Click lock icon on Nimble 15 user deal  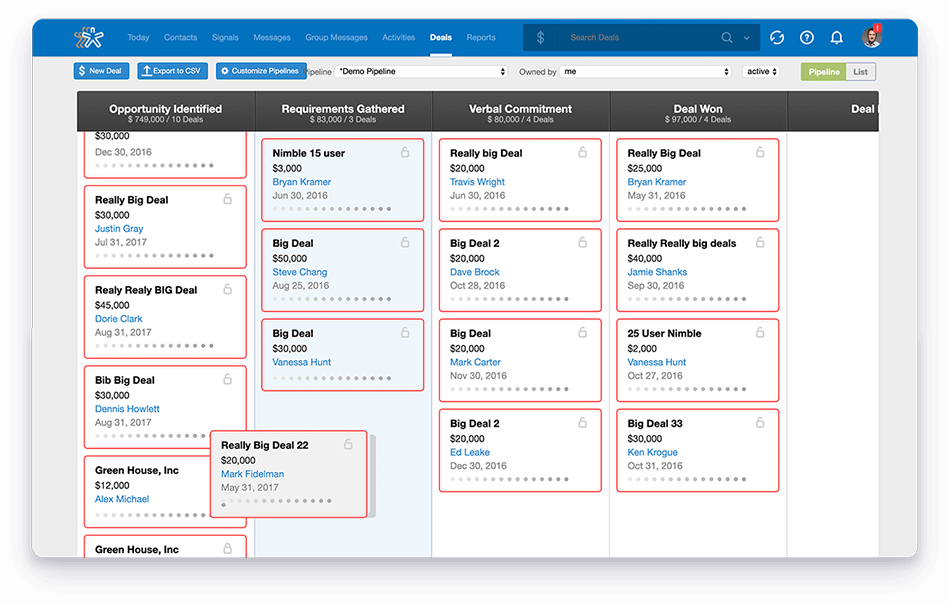405,152
